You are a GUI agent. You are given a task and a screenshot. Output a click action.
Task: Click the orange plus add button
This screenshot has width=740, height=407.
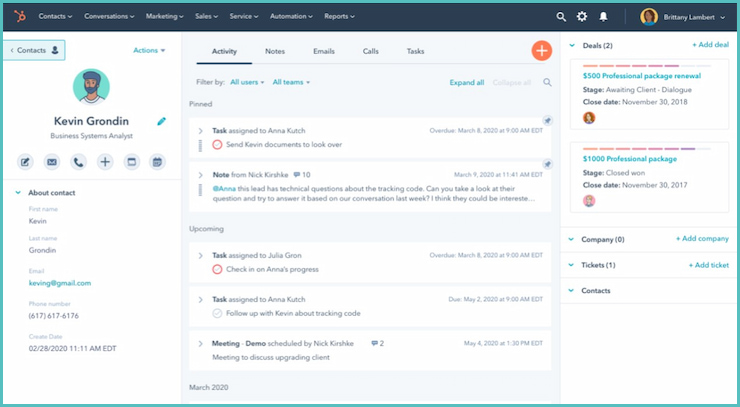(x=542, y=51)
